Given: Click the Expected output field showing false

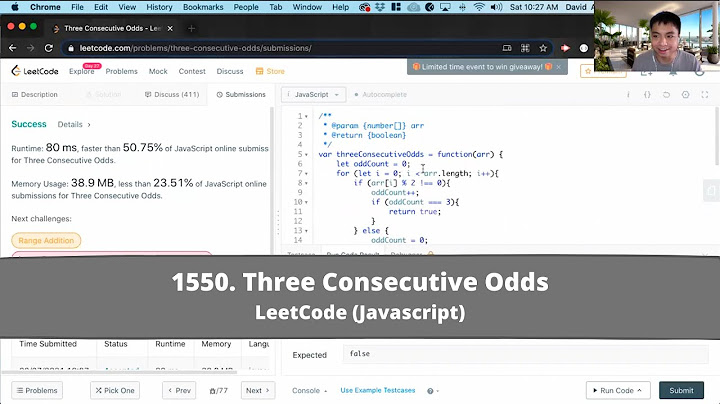Looking at the screenshot, I should tap(526, 354).
